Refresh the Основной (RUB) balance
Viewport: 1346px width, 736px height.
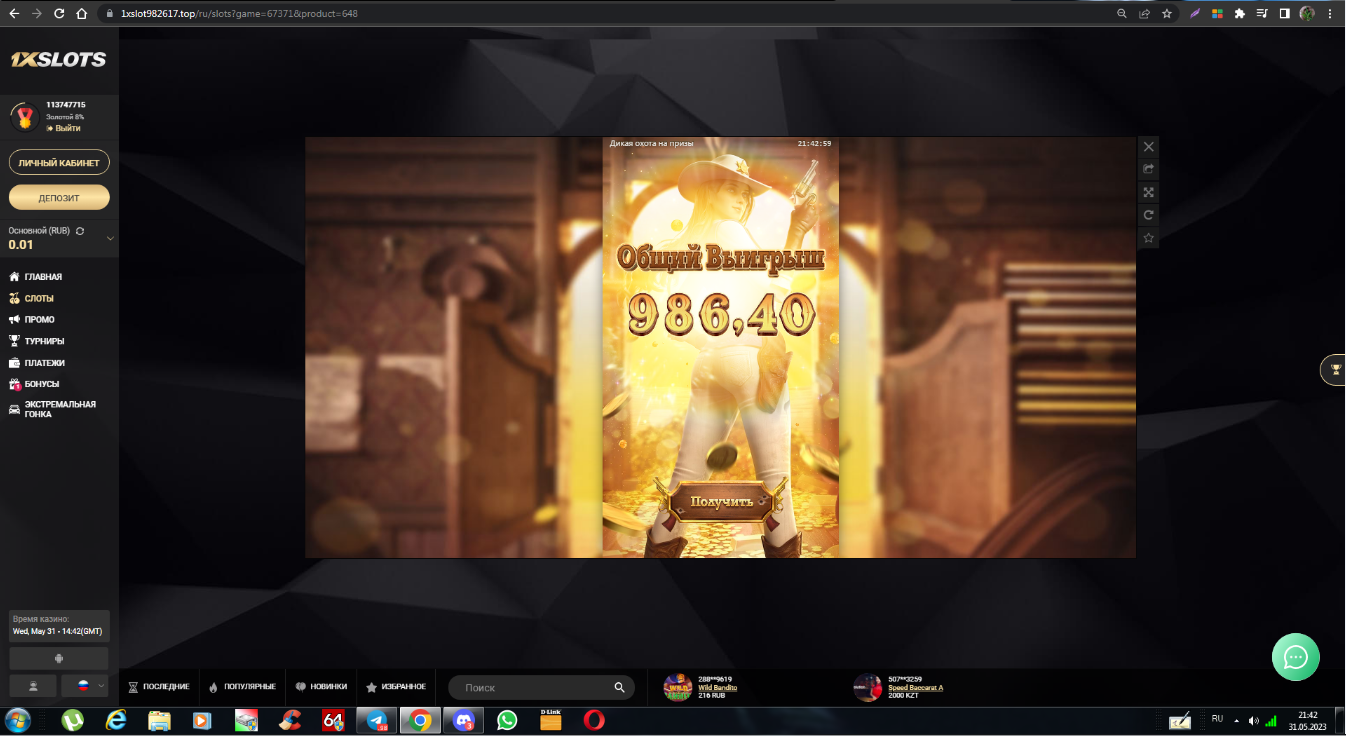point(80,231)
